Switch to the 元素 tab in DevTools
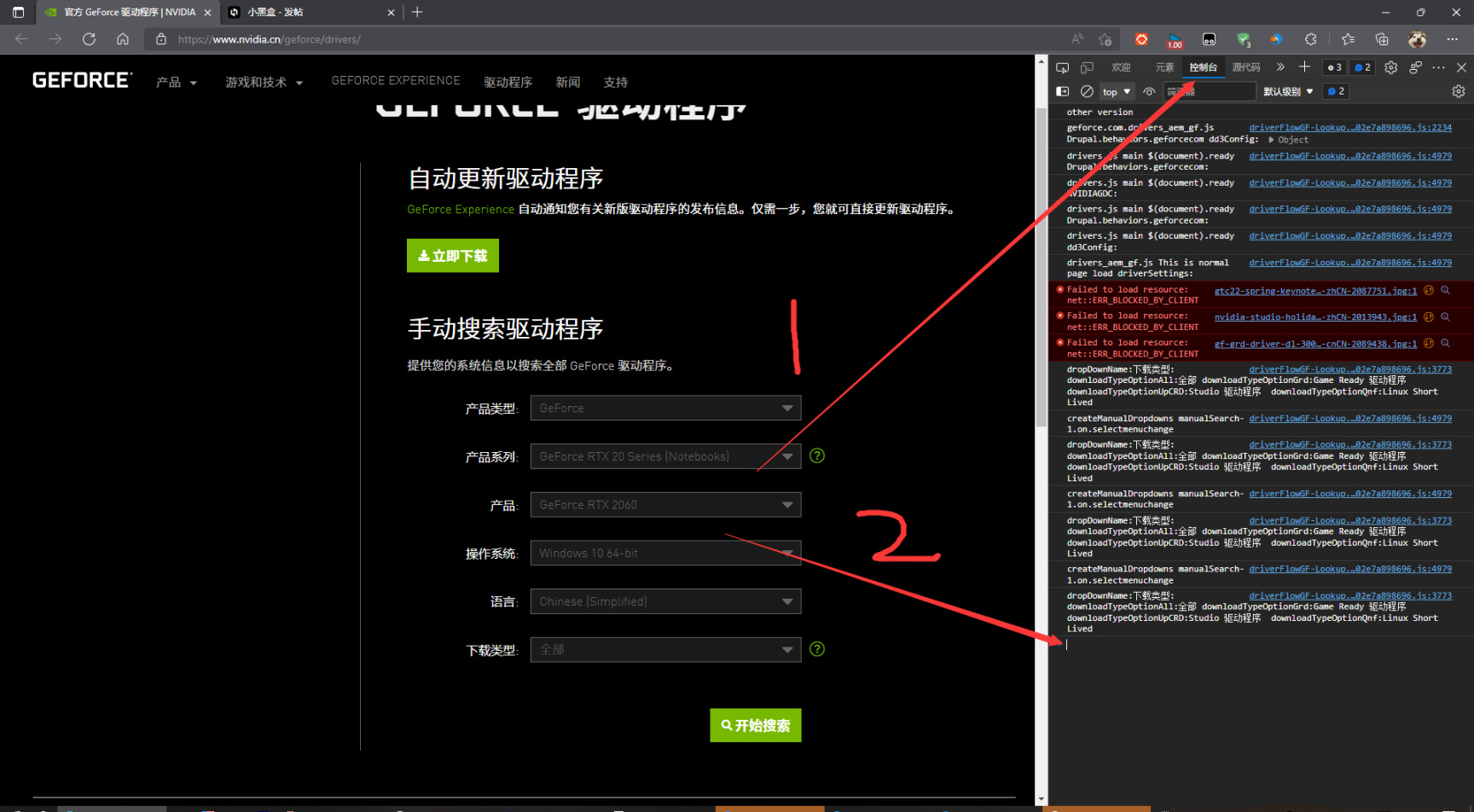 (x=1164, y=67)
